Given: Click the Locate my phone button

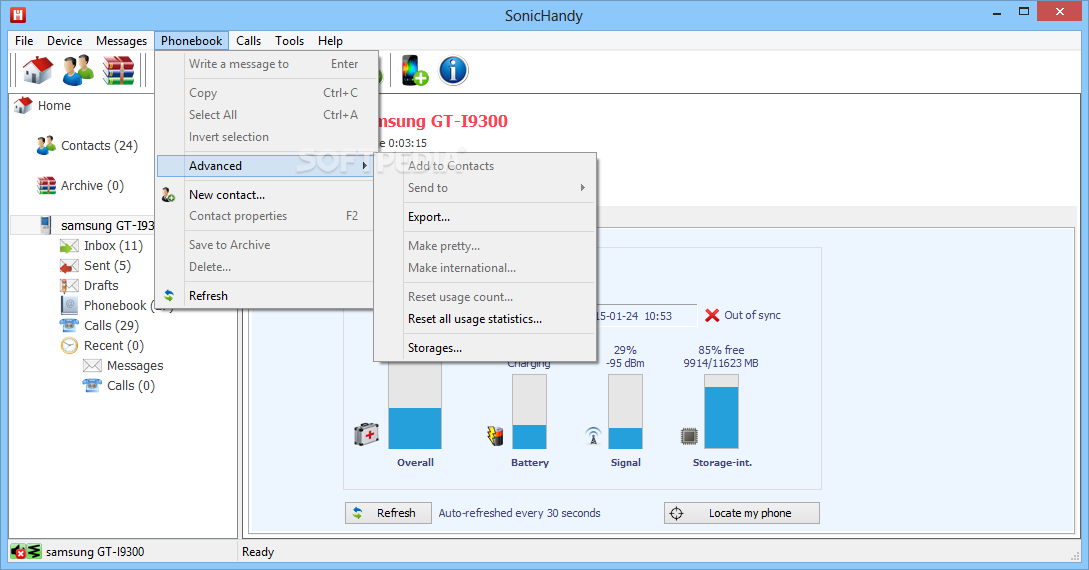Looking at the screenshot, I should (742, 513).
